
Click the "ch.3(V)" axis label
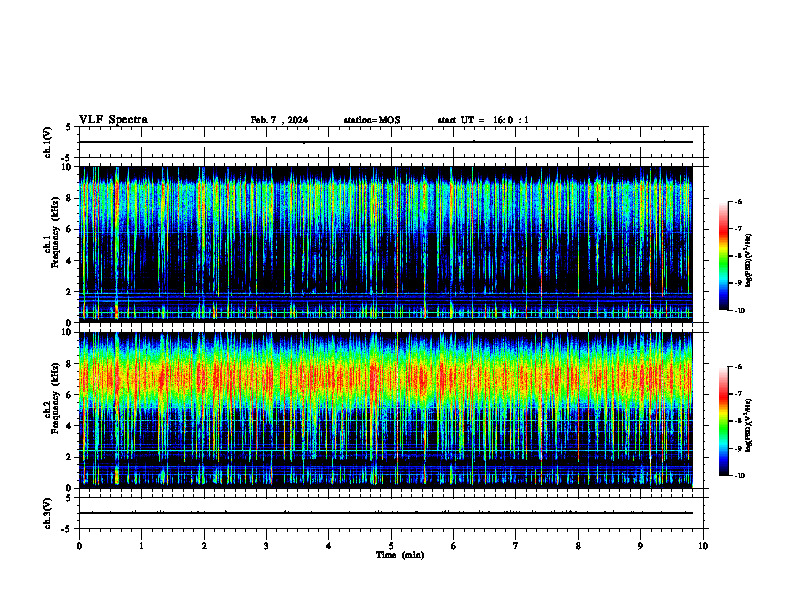(48, 513)
